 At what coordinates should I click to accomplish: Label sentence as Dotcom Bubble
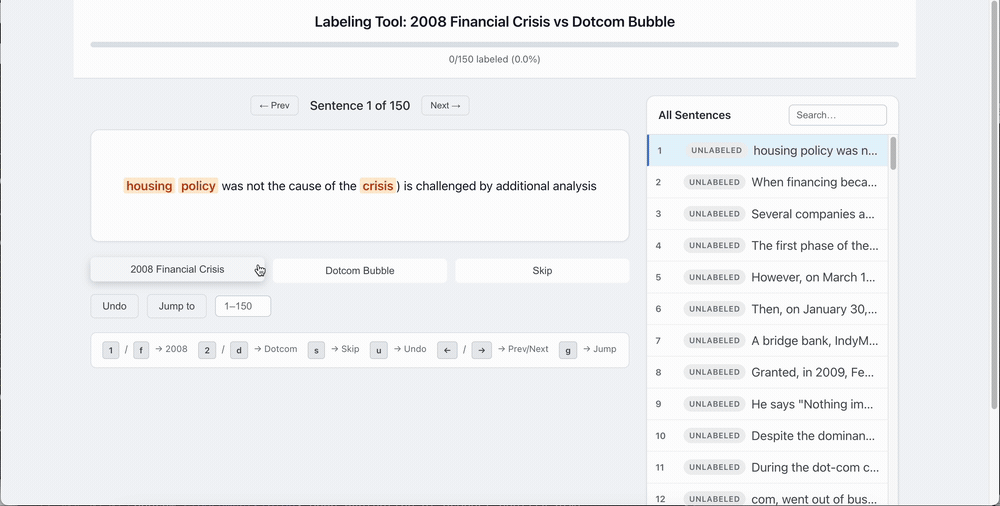pos(360,271)
